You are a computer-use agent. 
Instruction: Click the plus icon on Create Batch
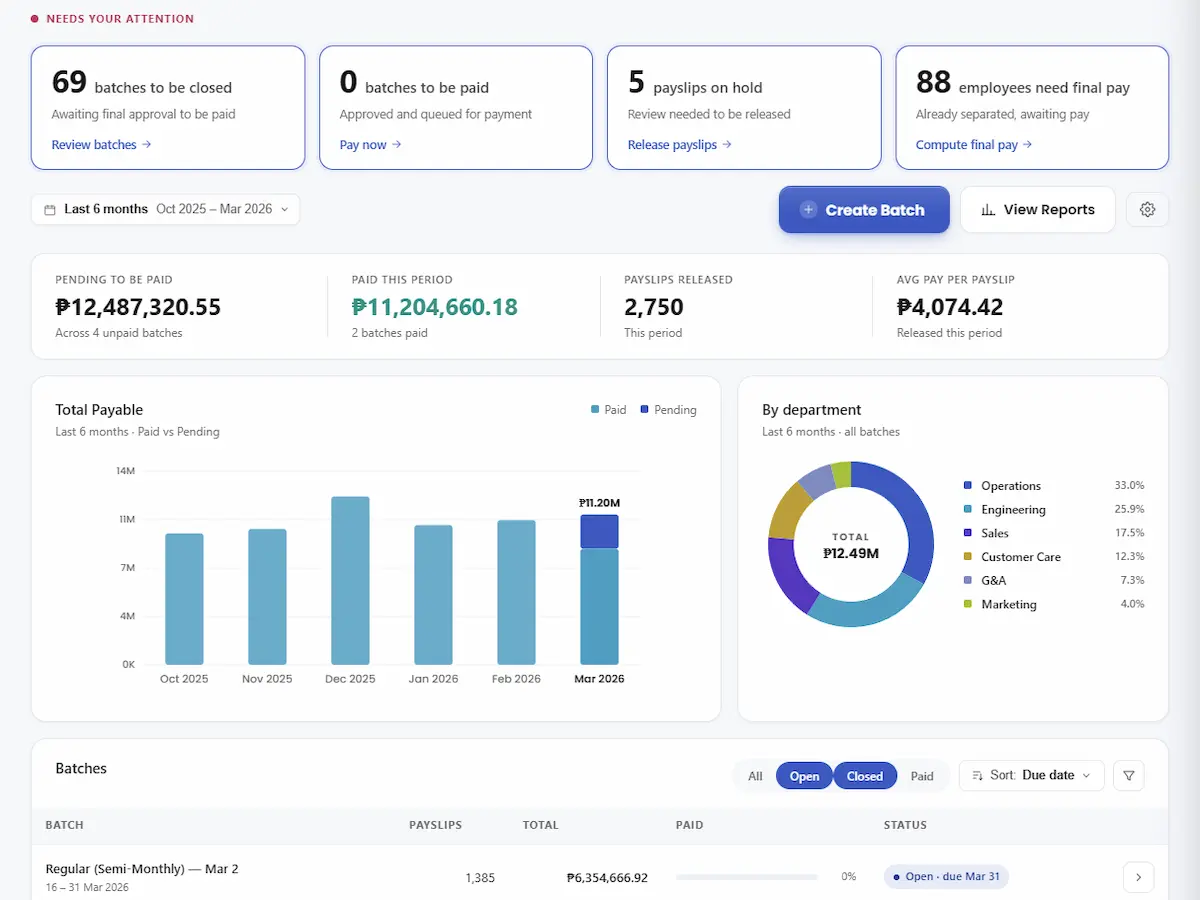pos(808,210)
